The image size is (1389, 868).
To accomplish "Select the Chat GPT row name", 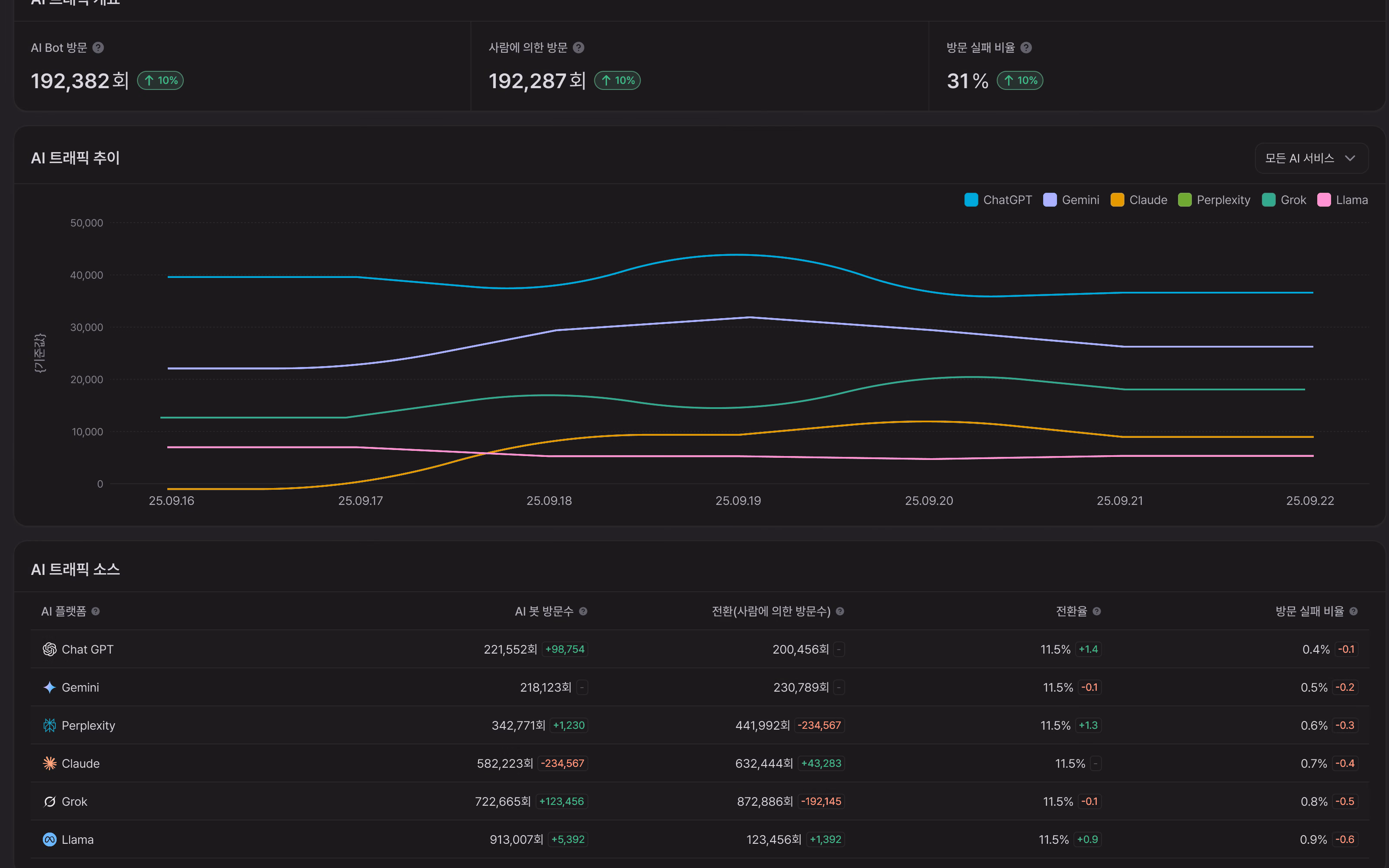I will click(x=88, y=649).
